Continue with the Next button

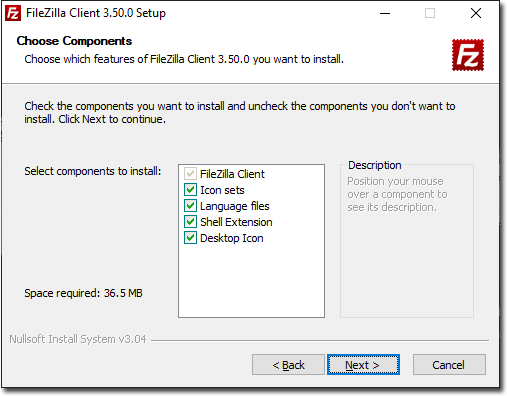tap(363, 365)
